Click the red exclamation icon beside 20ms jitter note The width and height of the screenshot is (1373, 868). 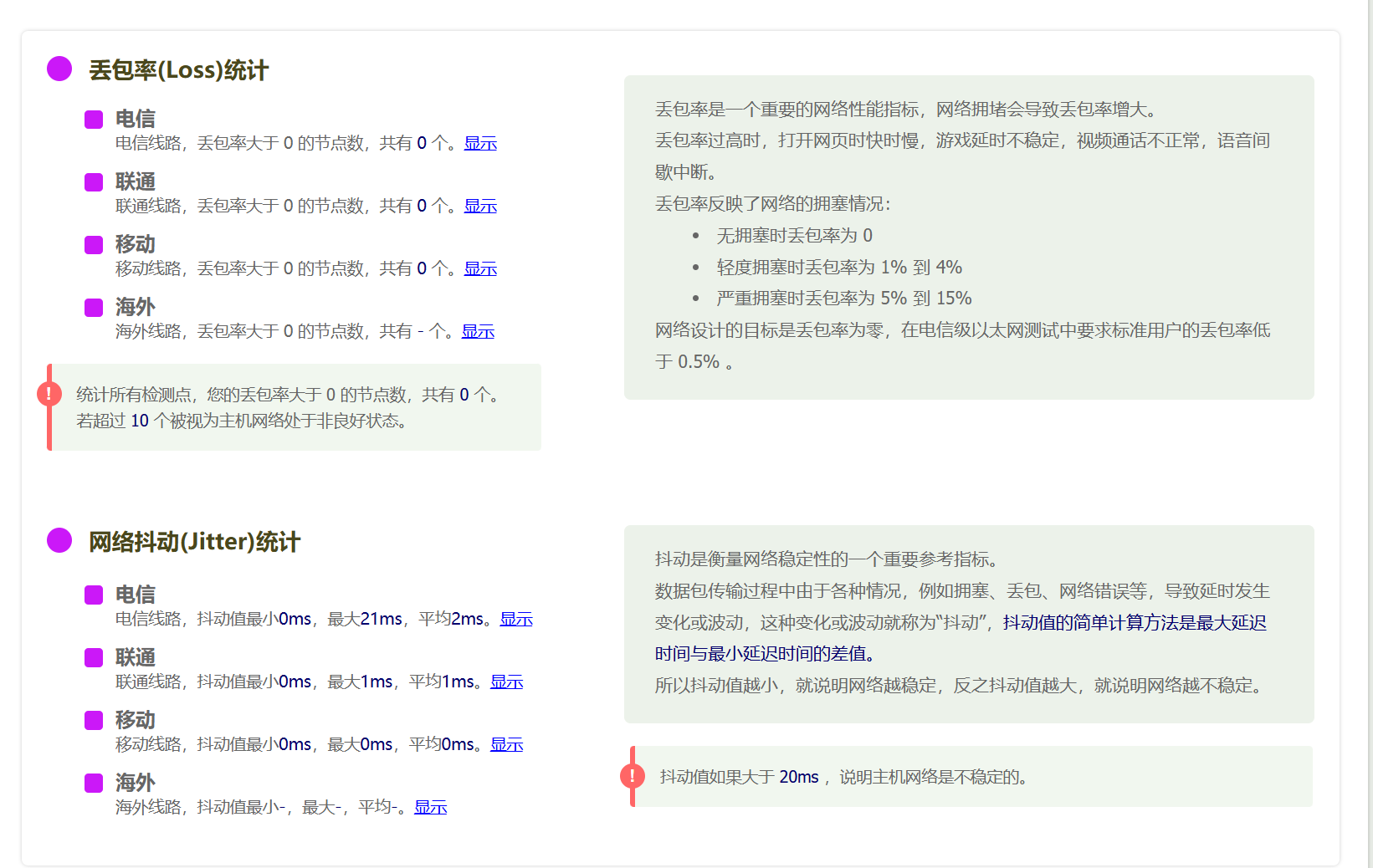pyautogui.click(x=633, y=776)
